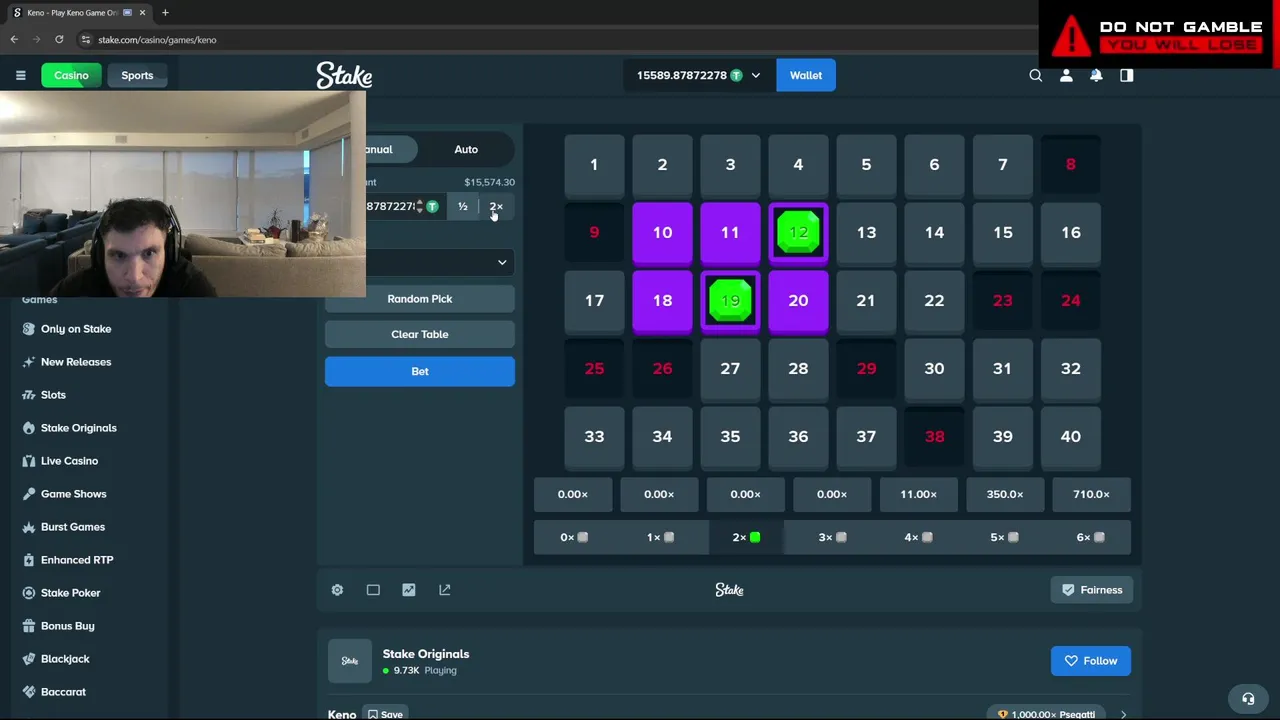Open the Sports section

click(x=137, y=75)
